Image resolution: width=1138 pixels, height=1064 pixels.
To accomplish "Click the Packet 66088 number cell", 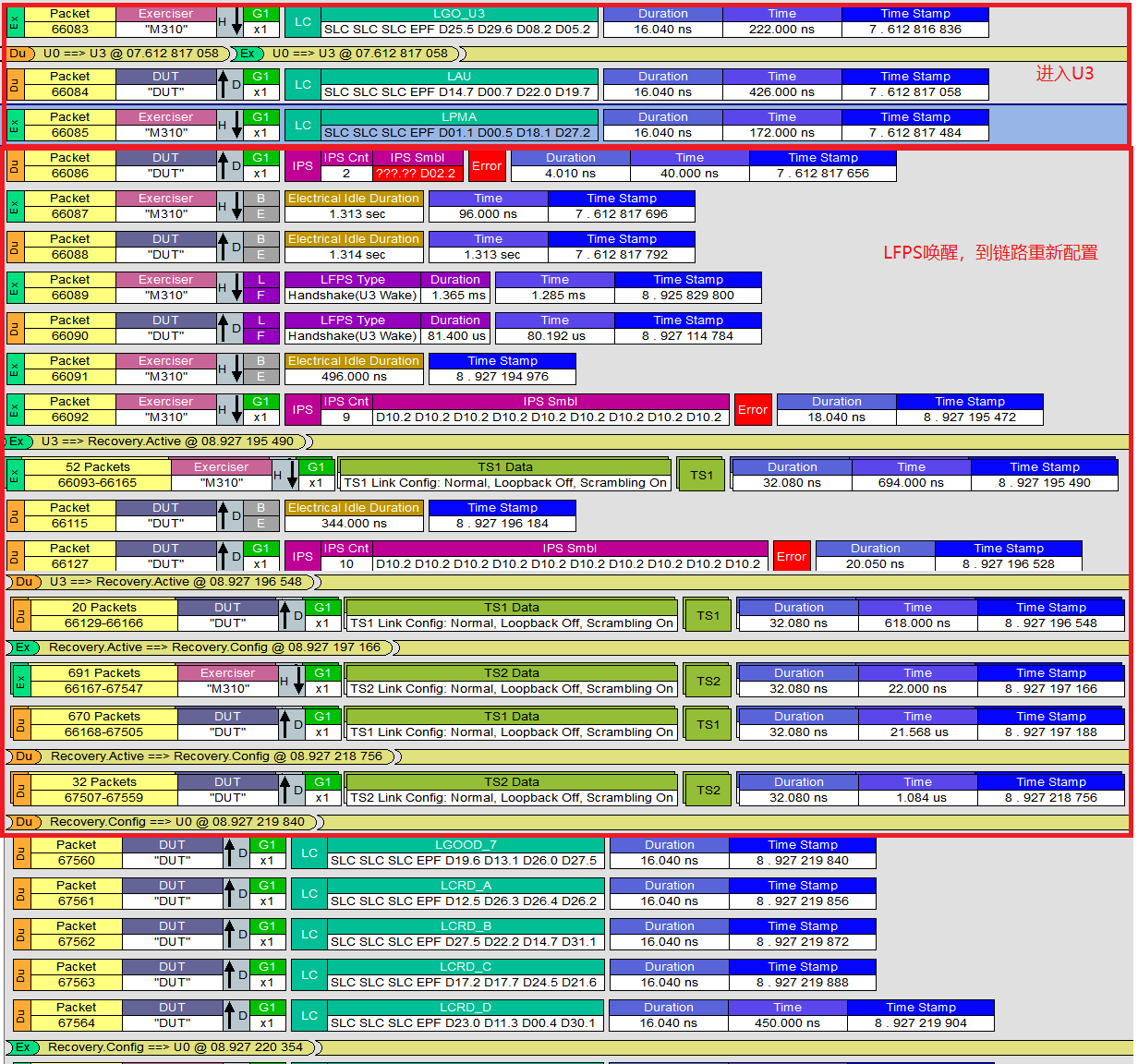I will pyautogui.click(x=70, y=248).
